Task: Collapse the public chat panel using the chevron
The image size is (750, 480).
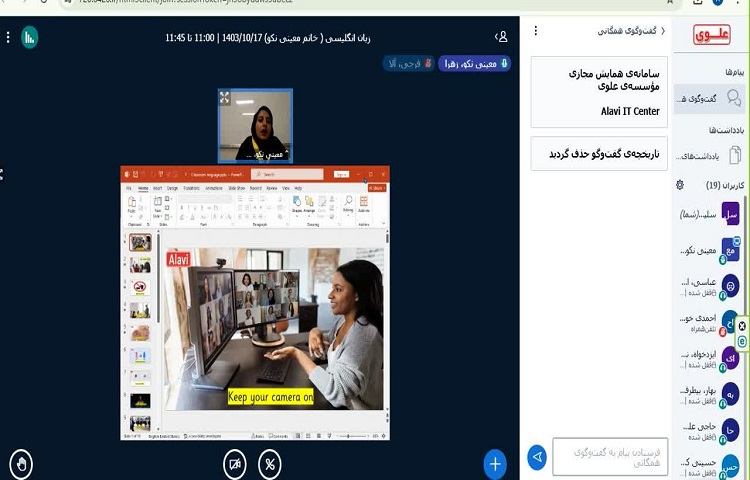Action: (x=663, y=31)
